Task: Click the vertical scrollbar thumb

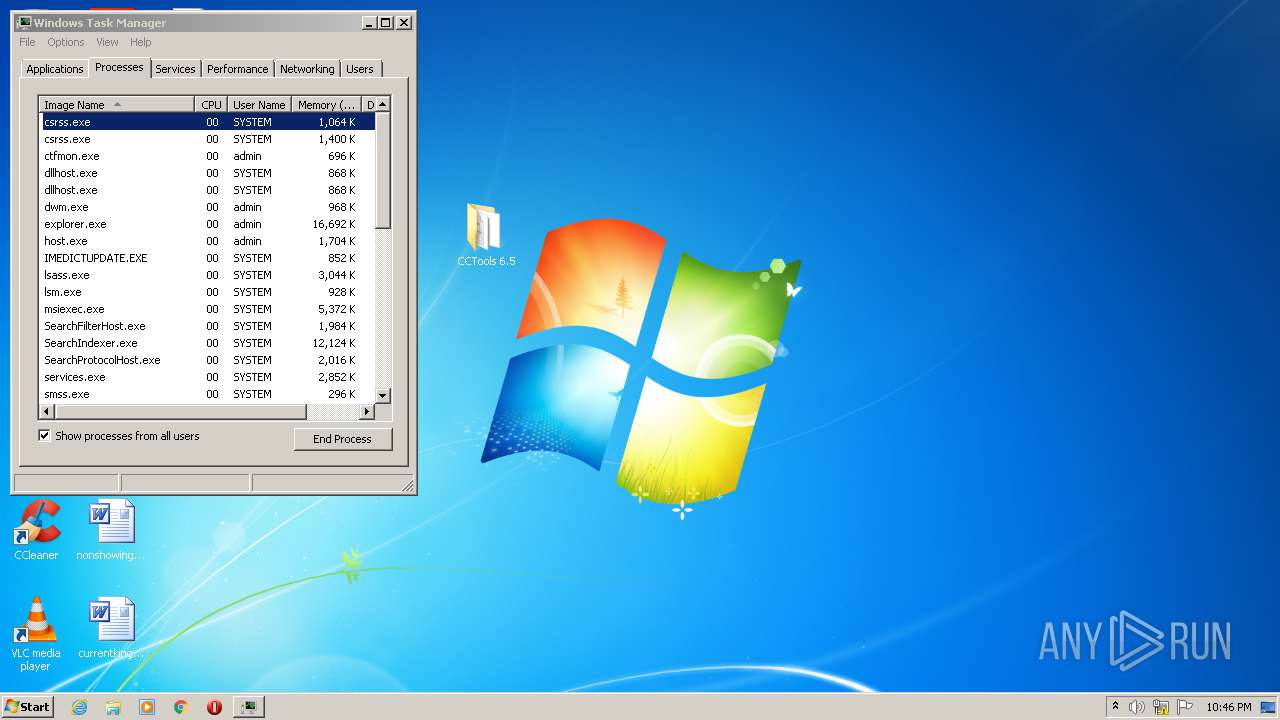Action: pyautogui.click(x=383, y=170)
